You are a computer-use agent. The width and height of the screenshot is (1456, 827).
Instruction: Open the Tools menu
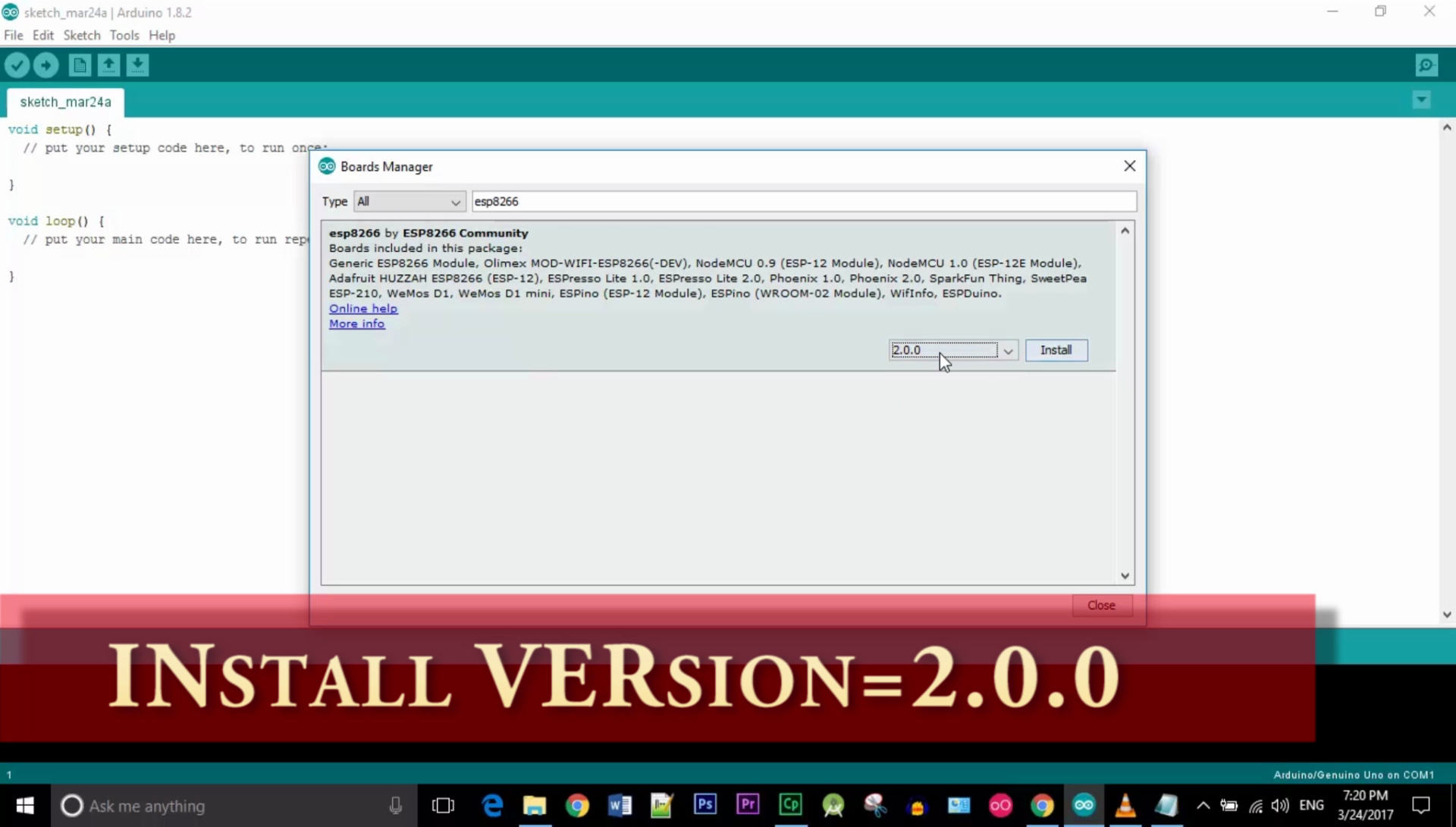[124, 36]
